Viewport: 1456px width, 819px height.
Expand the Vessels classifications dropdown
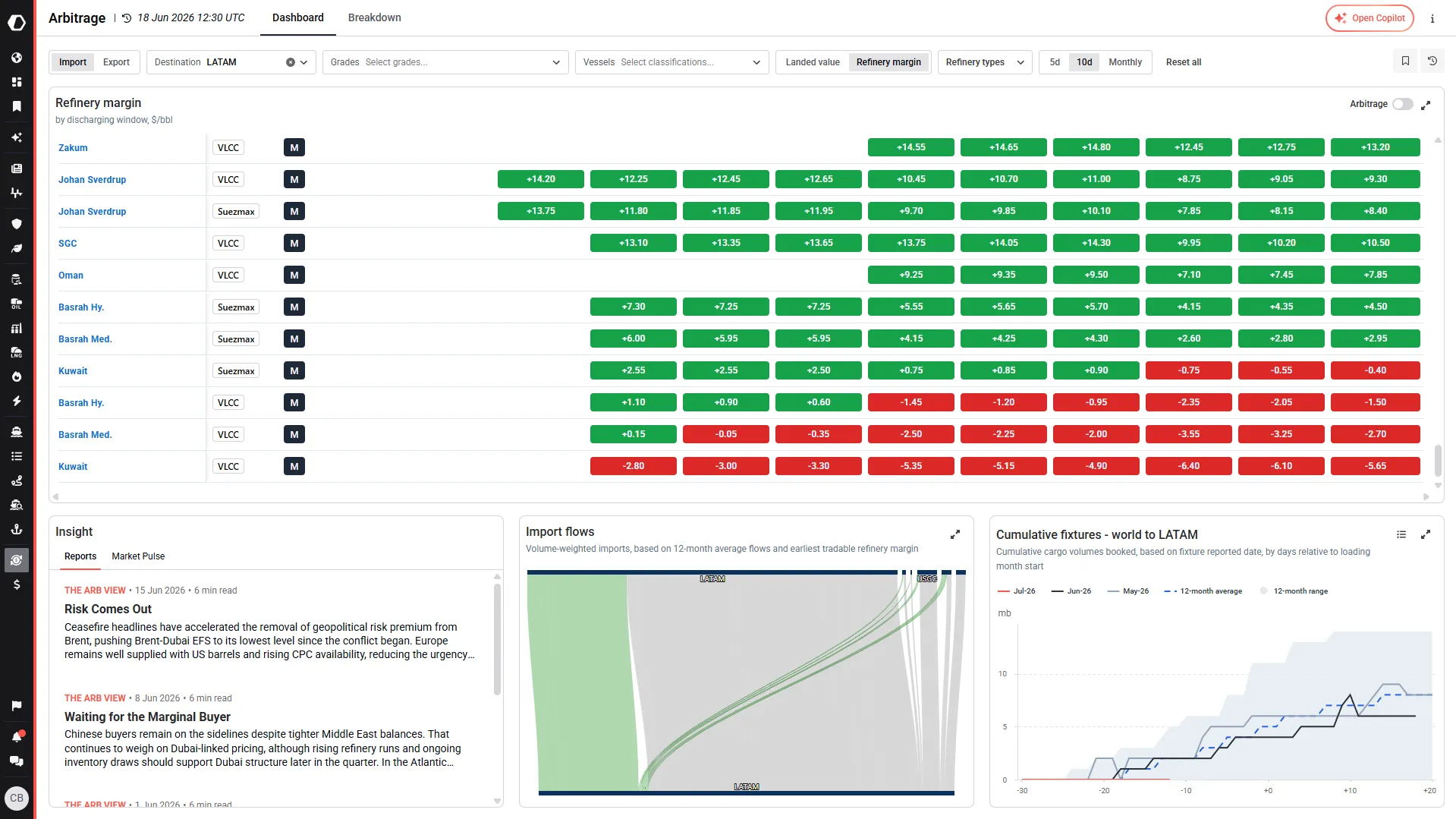pyautogui.click(x=671, y=62)
